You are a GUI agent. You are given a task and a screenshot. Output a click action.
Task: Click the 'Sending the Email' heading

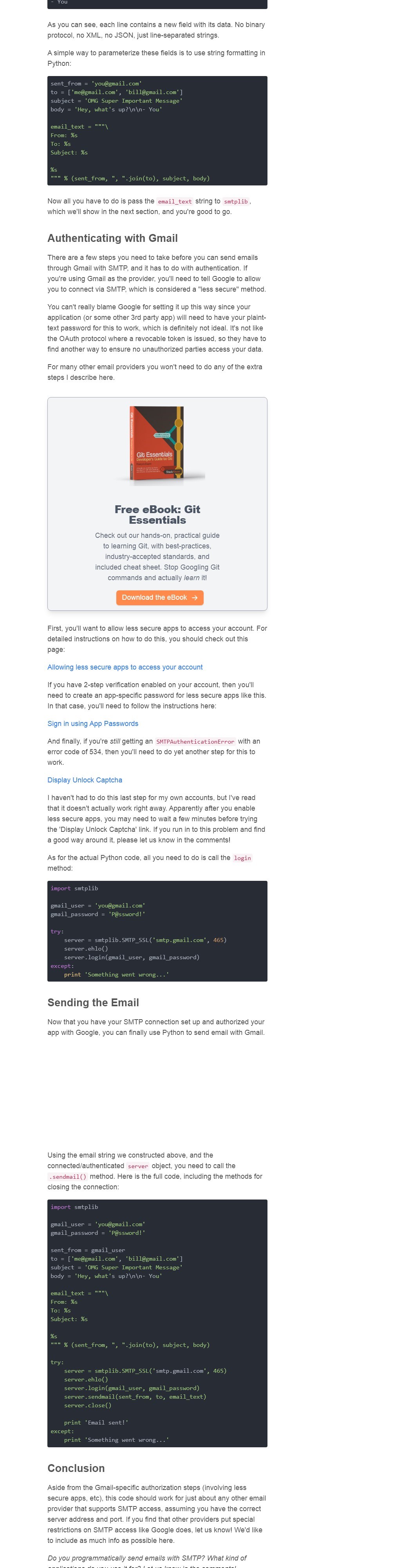93,1002
